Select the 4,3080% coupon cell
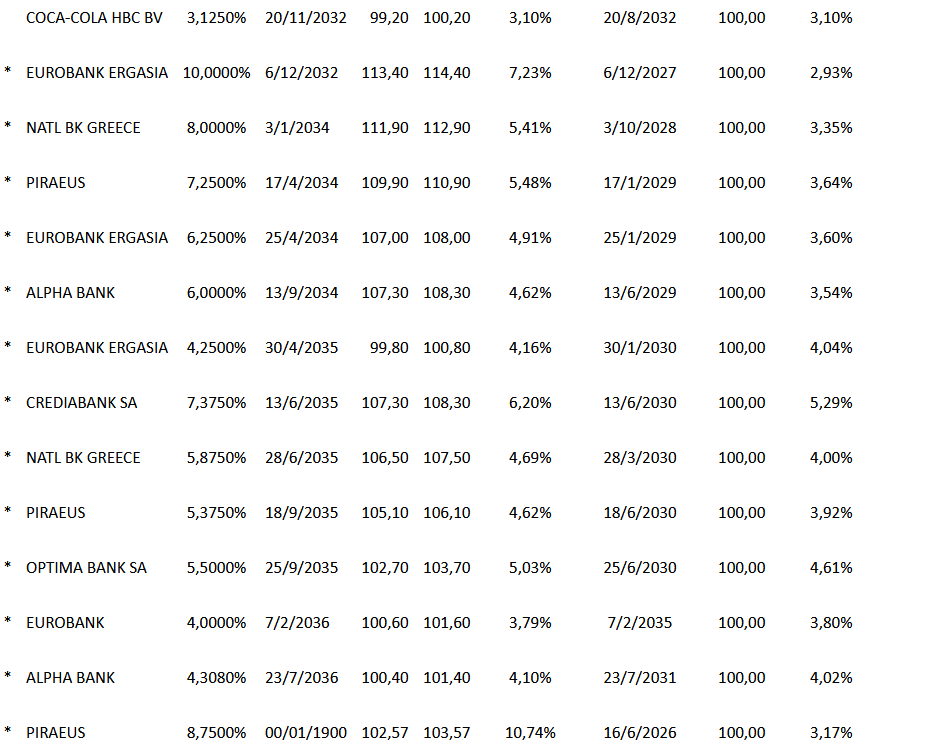938x748 pixels. click(x=216, y=678)
